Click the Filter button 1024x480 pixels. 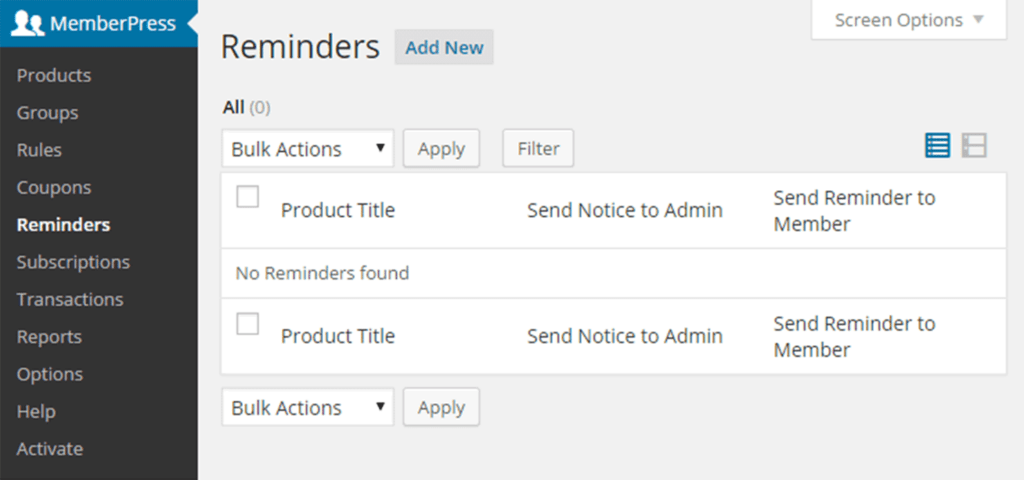tap(538, 148)
